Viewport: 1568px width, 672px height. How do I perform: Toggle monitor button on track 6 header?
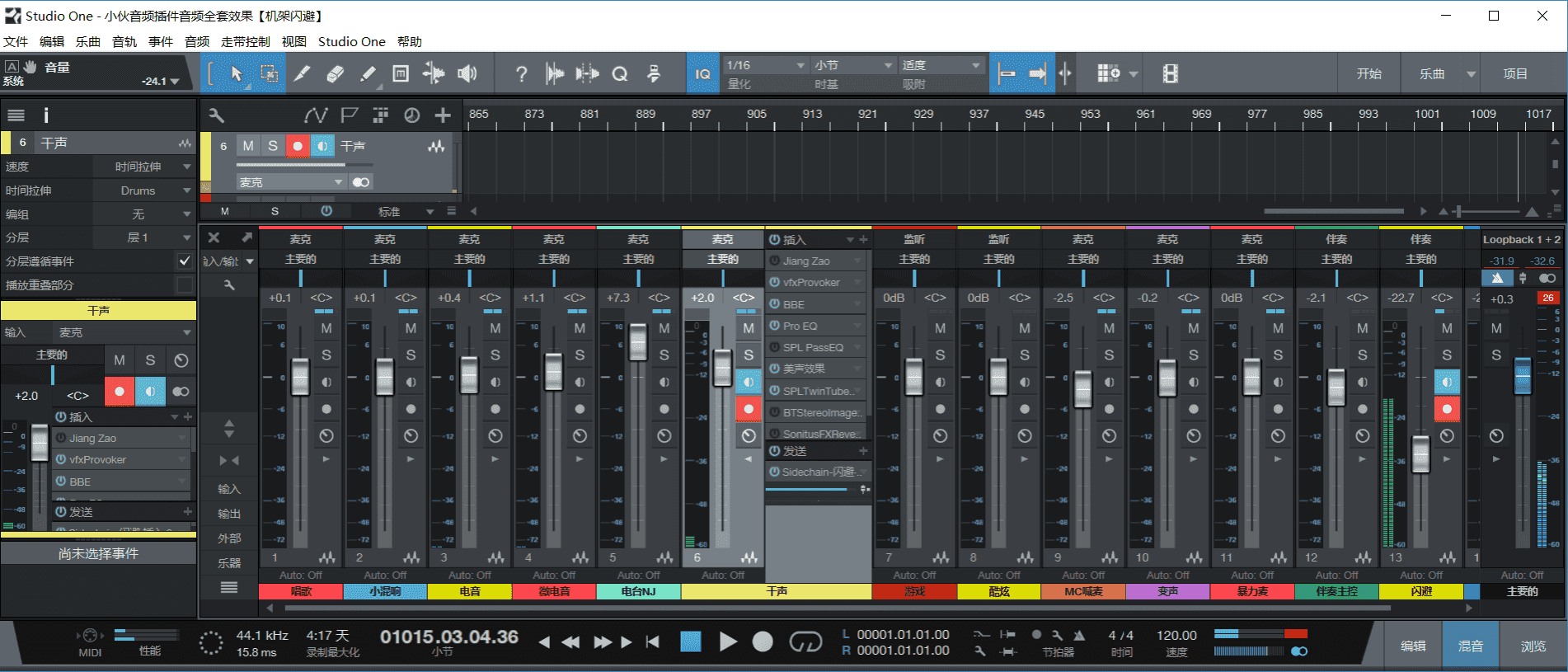coord(322,146)
